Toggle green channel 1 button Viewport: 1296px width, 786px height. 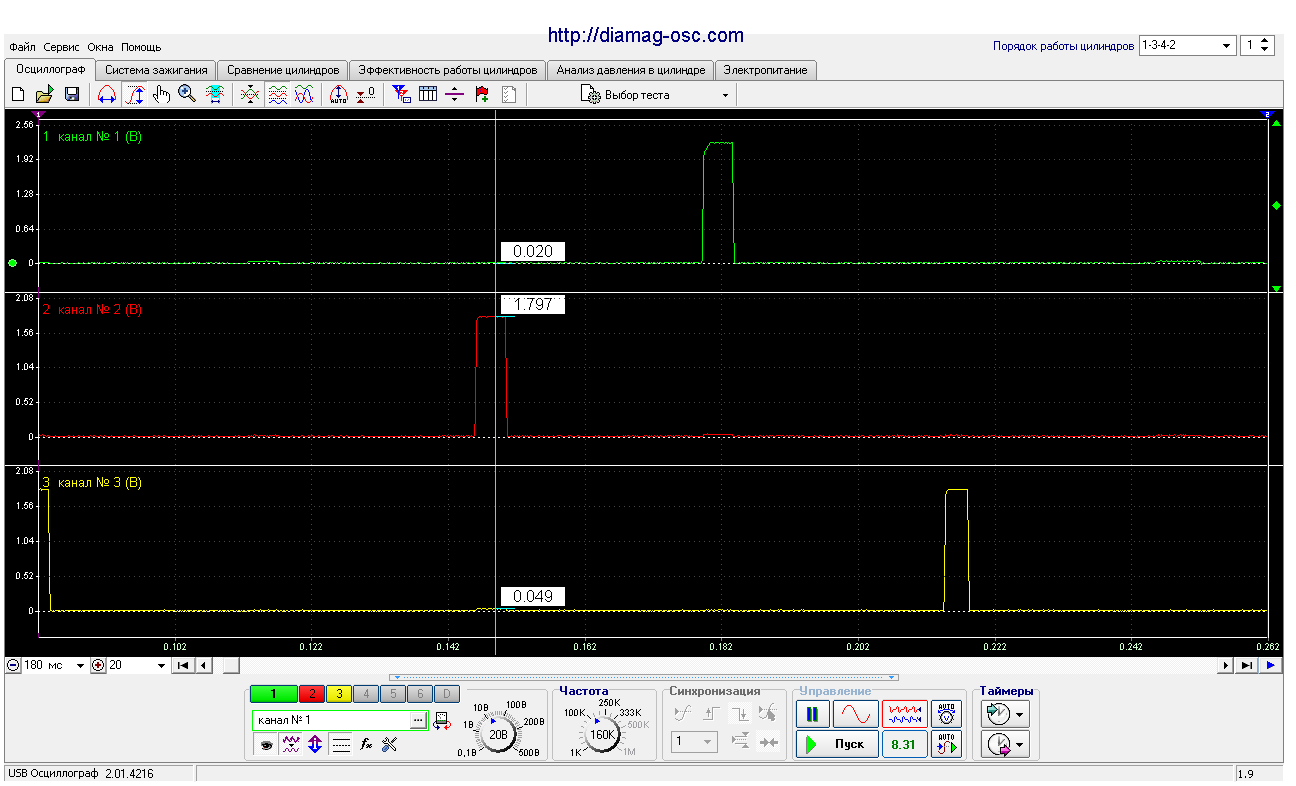[x=273, y=694]
